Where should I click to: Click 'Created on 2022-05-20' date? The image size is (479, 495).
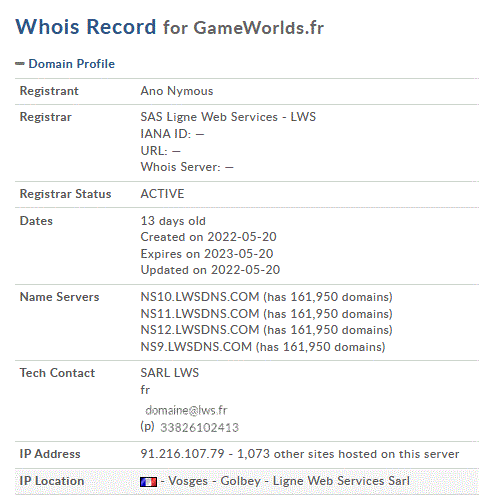pyautogui.click(x=208, y=237)
